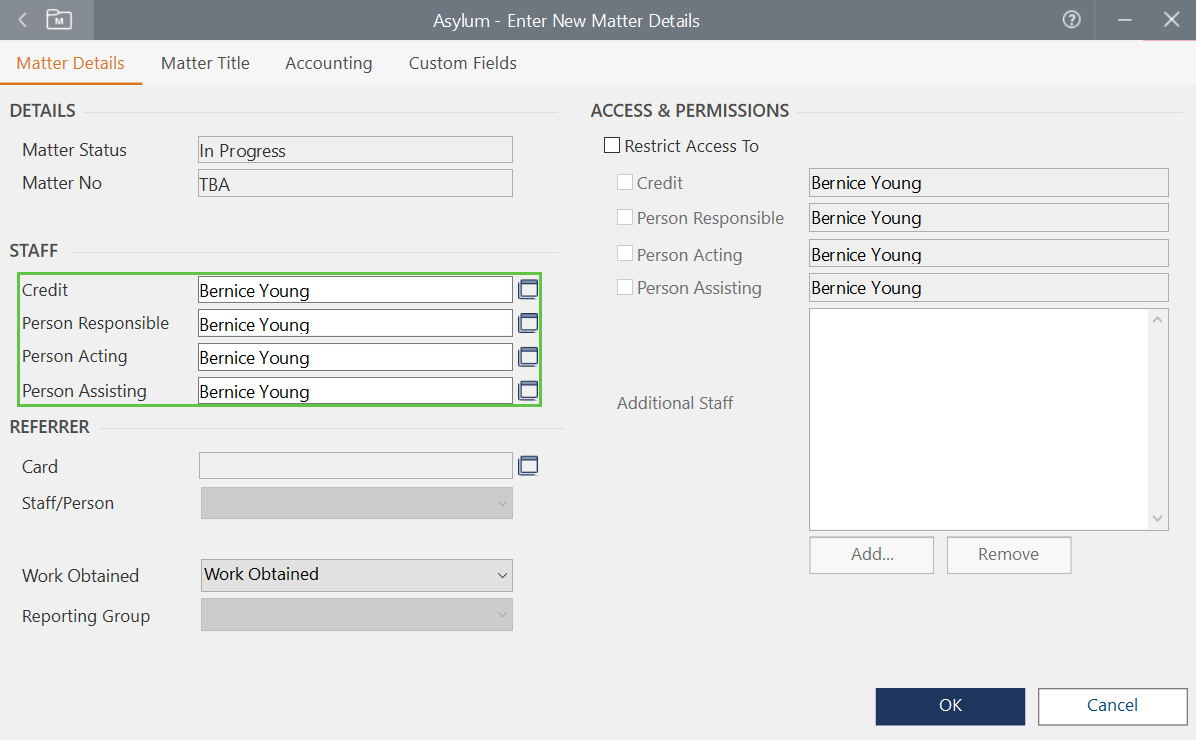Click the Additional Staff list scrollbar down arrow
This screenshot has height=740, width=1196.
(x=1158, y=519)
